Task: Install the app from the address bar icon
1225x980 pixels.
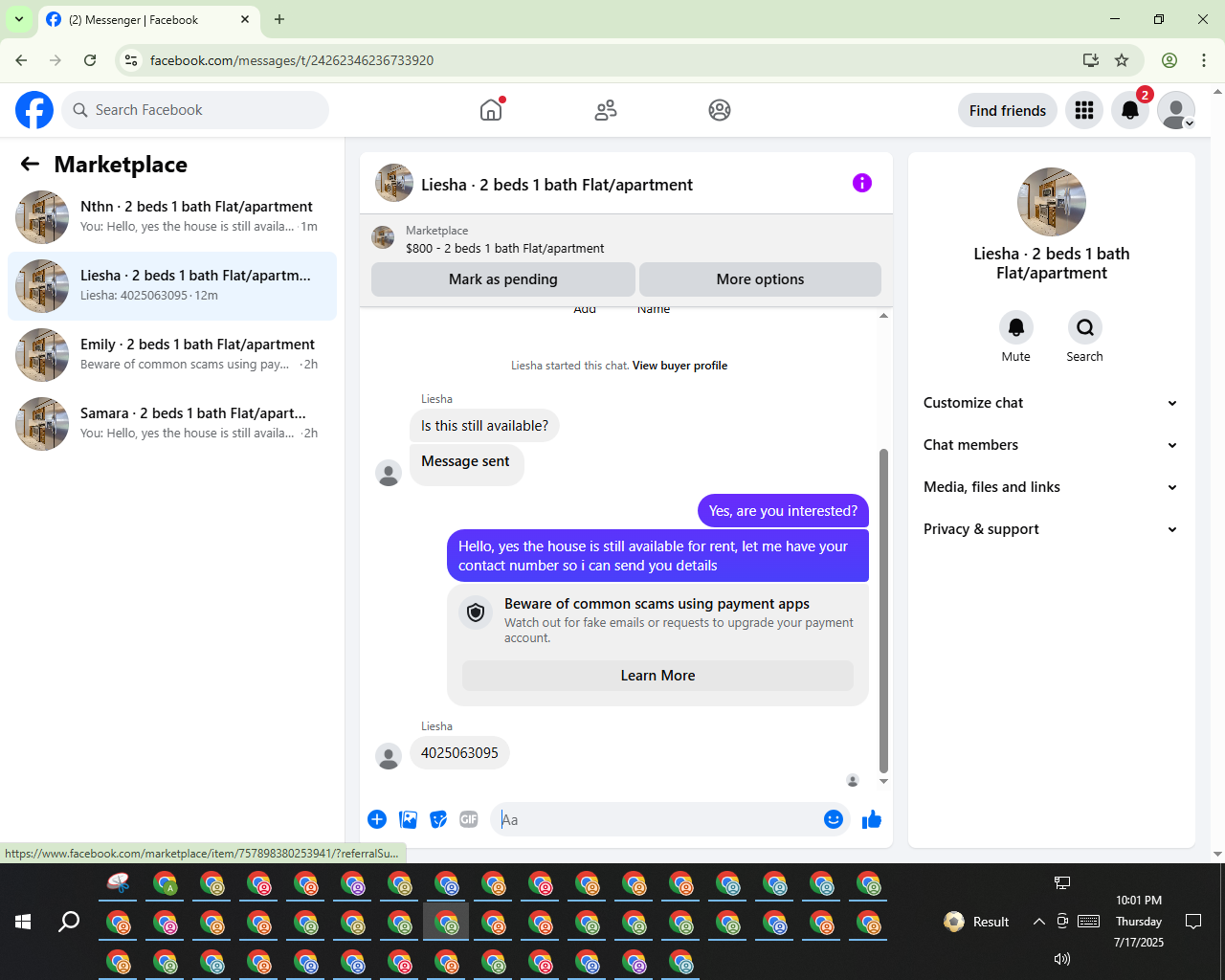Action: (1091, 60)
